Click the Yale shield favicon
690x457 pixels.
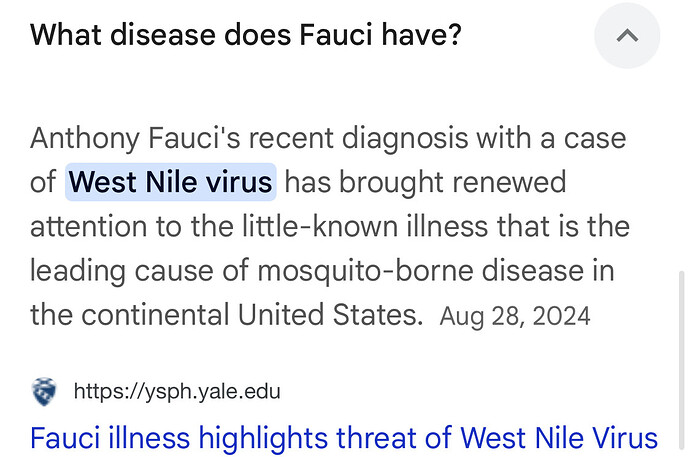point(44,391)
